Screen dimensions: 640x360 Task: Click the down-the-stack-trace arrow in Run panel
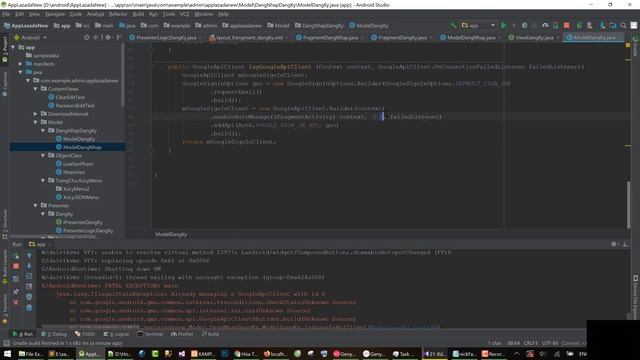[29, 266]
